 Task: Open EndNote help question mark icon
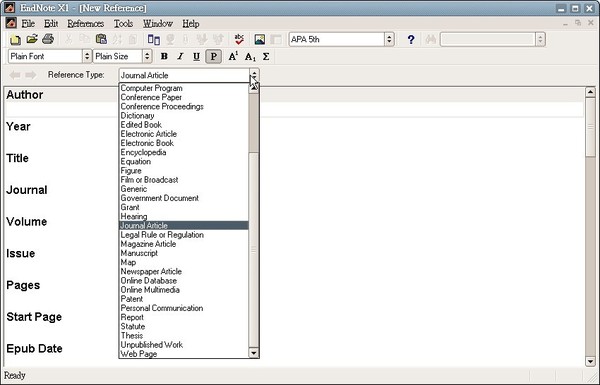tap(411, 39)
